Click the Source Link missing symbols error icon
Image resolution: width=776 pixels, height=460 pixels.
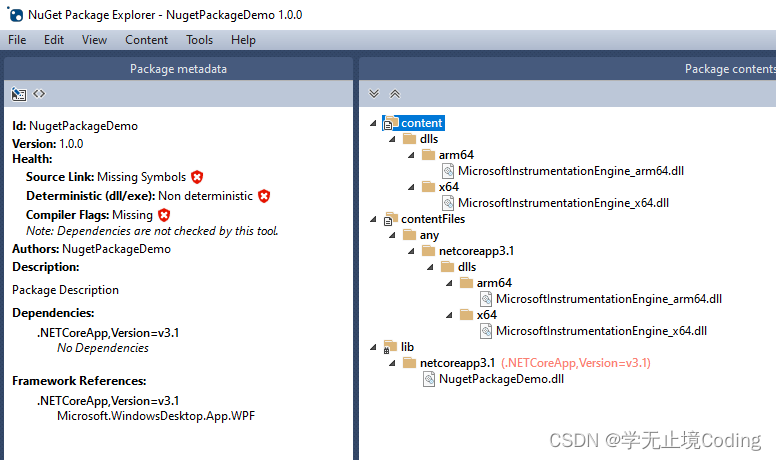click(x=197, y=177)
